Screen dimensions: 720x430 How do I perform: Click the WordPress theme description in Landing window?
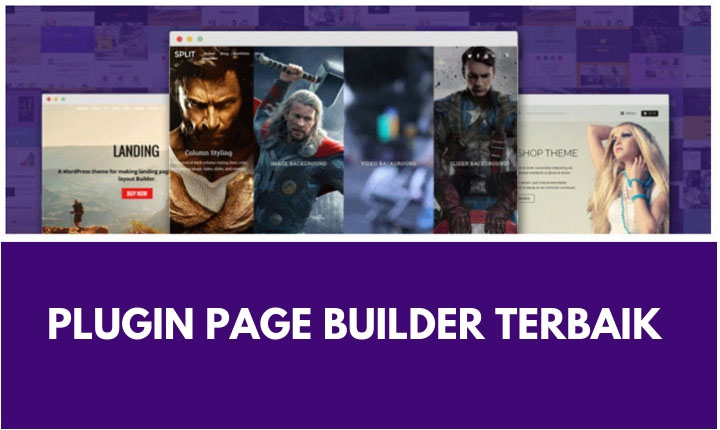(x=113, y=175)
